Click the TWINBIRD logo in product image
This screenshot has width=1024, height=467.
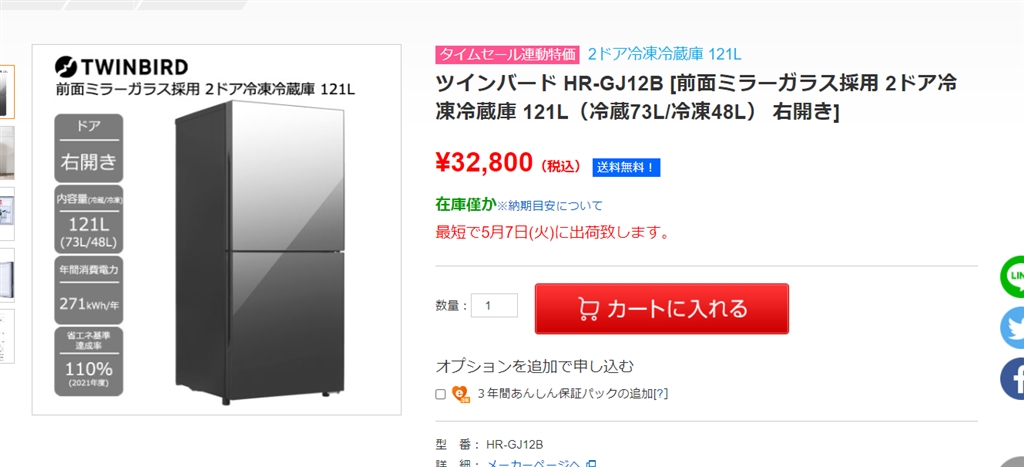pos(121,66)
